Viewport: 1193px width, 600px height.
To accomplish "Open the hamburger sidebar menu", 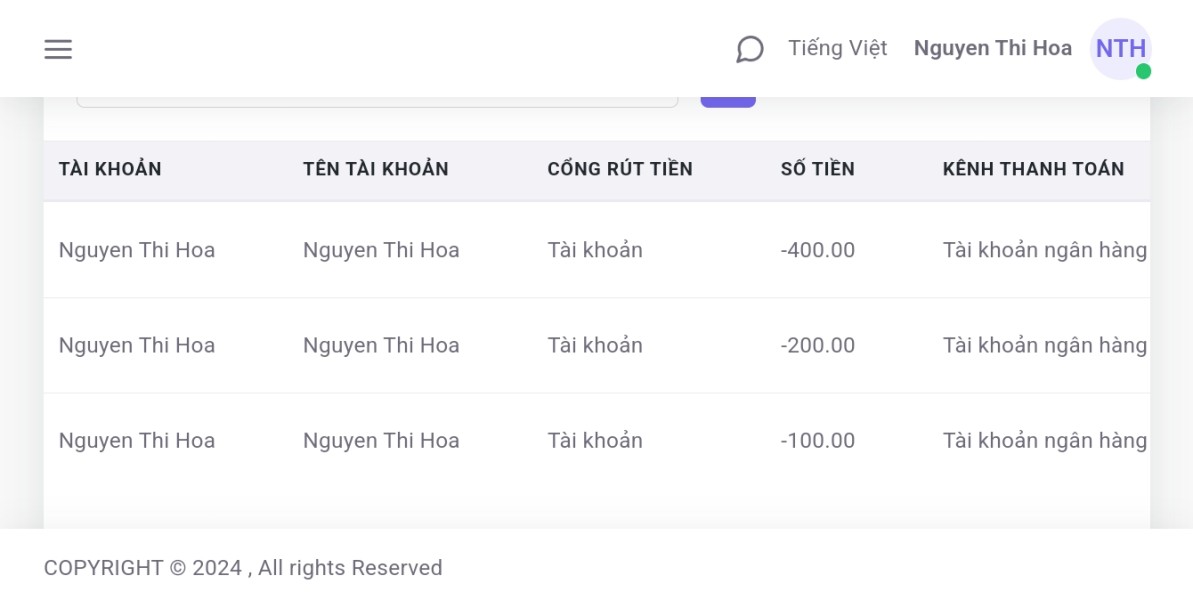I will (x=58, y=49).
